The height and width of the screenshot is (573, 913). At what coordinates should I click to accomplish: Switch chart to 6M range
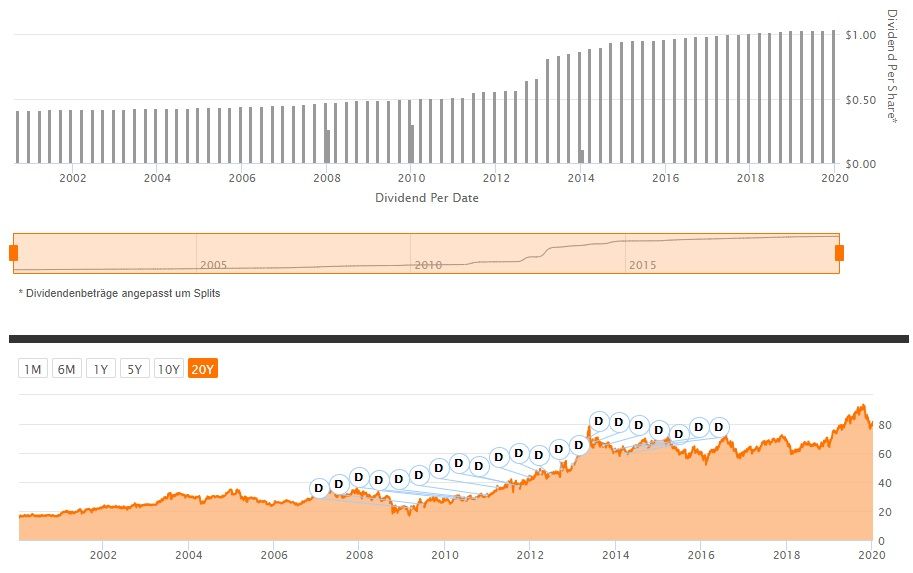(x=66, y=369)
